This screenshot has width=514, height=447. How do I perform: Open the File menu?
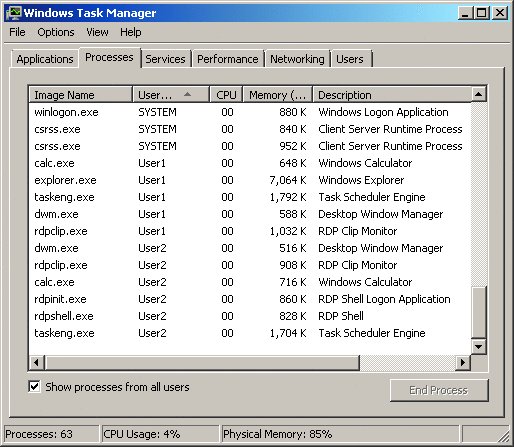pos(17,32)
